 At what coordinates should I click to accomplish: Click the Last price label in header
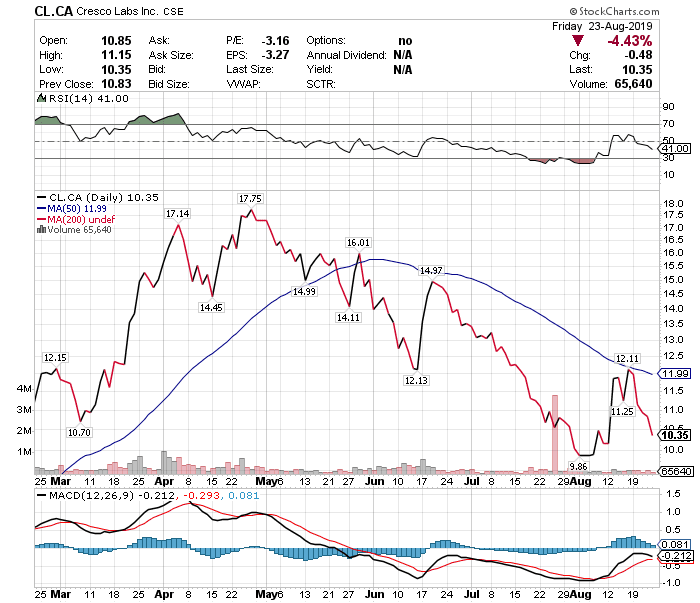pos(581,70)
